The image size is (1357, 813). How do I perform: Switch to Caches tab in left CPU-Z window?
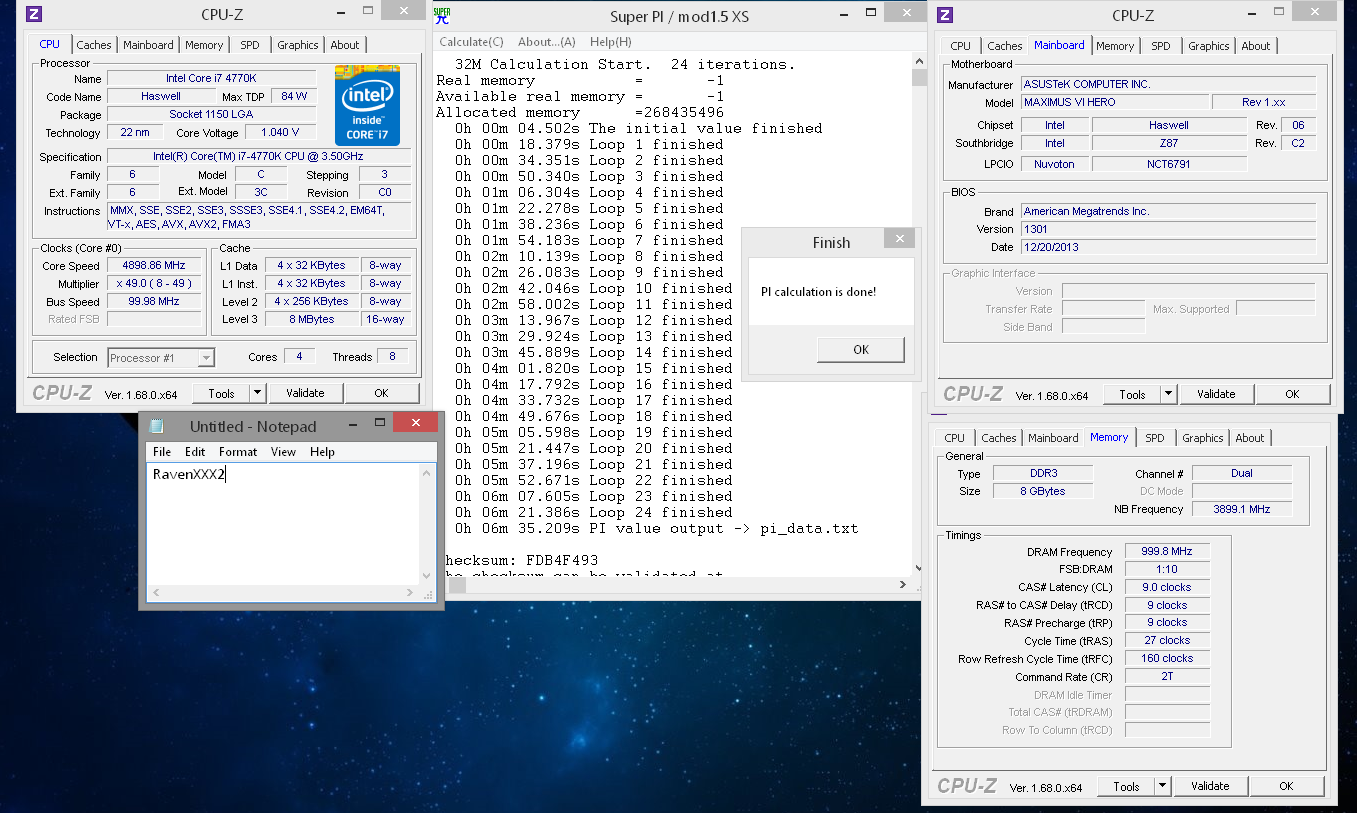click(x=94, y=45)
